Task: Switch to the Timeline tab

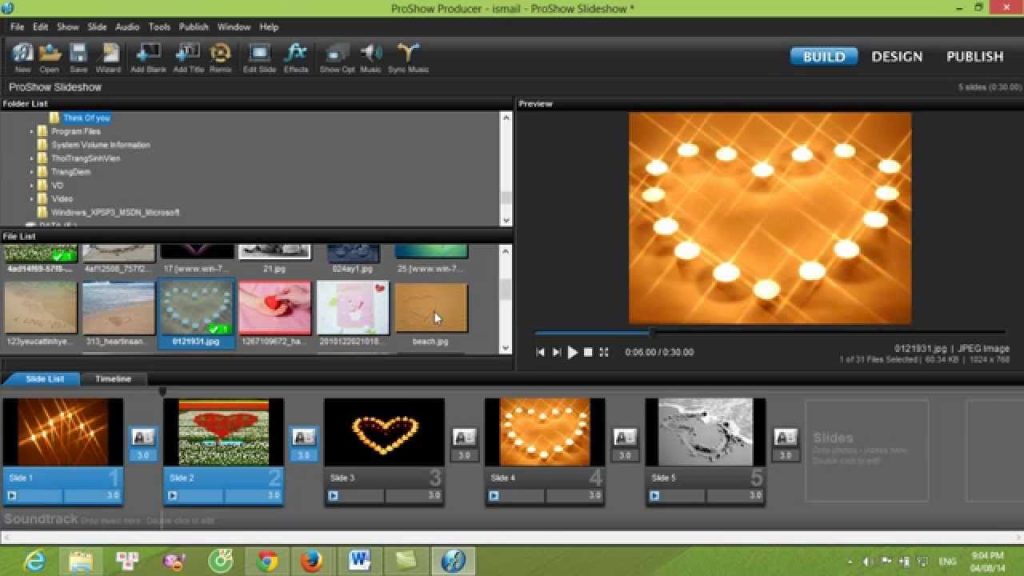Action: click(x=115, y=379)
